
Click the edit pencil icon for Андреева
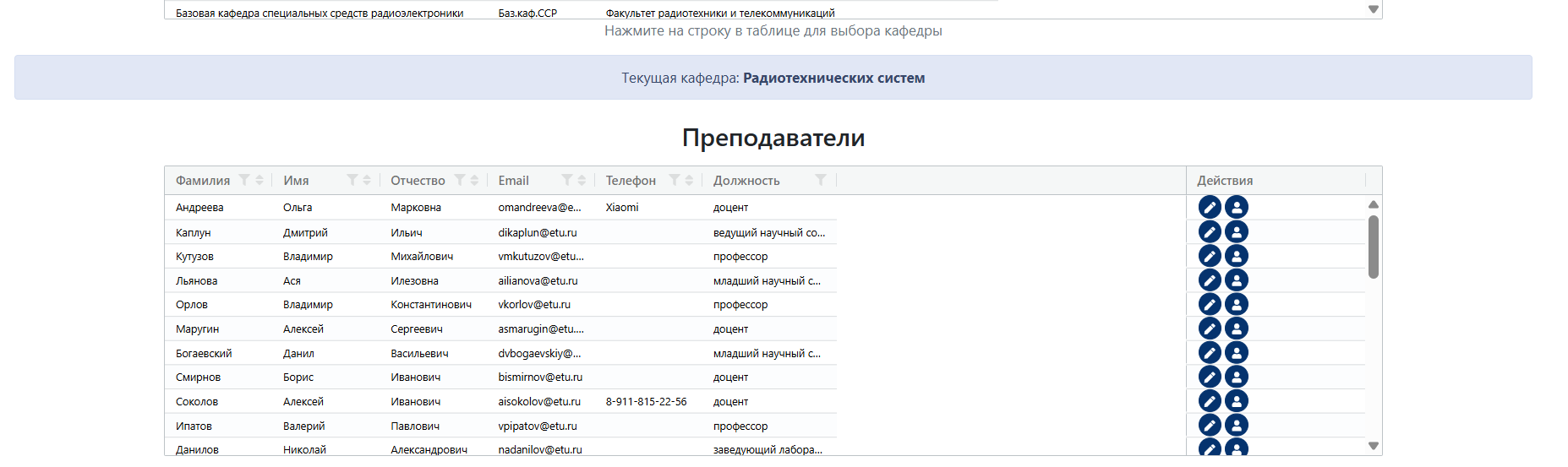tap(1210, 207)
